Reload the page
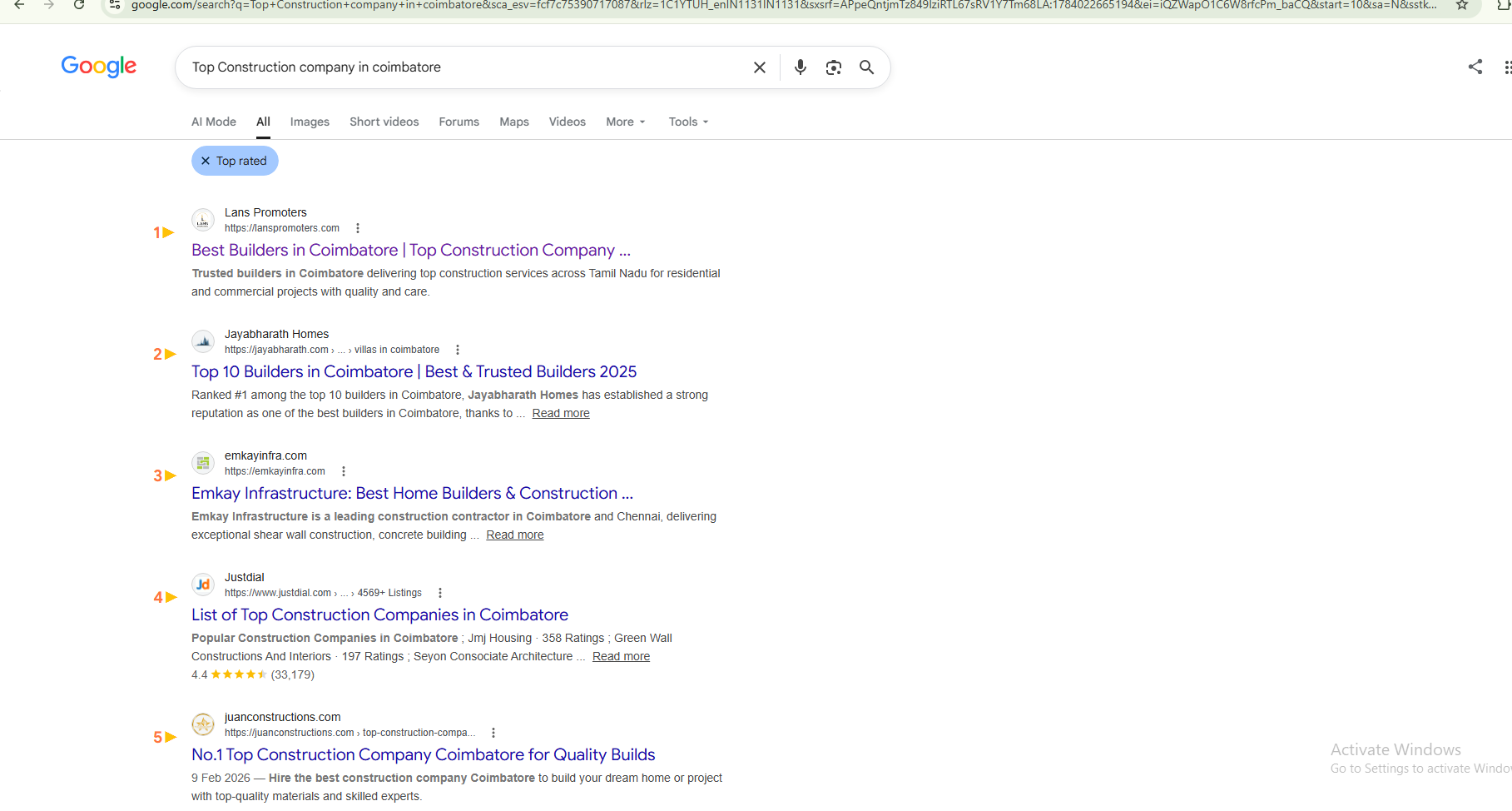 pos(79,5)
